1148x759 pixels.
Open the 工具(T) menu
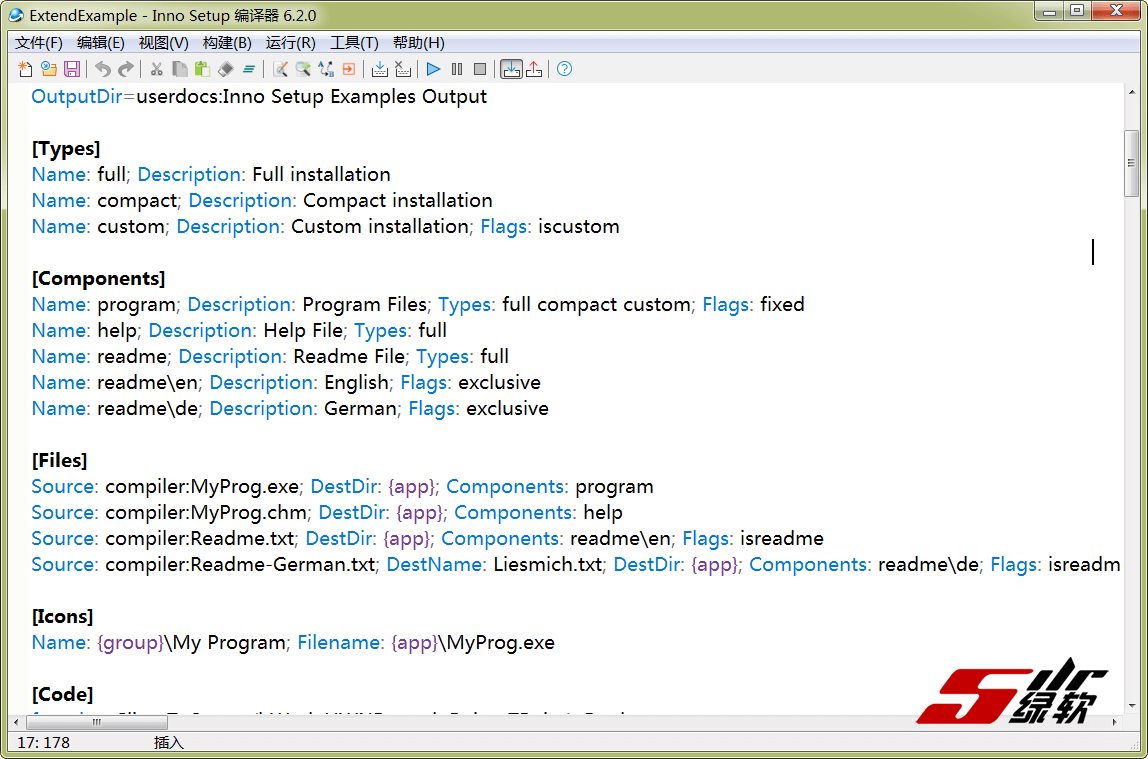coord(354,42)
